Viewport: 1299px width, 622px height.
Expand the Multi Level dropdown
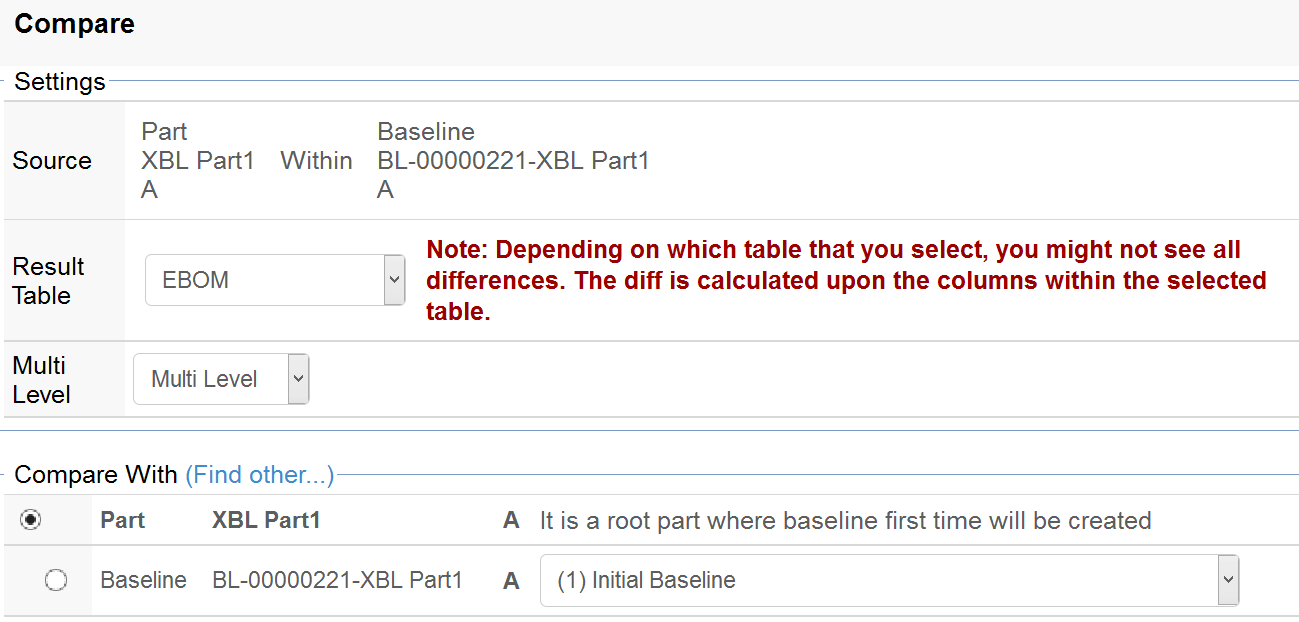221,379
